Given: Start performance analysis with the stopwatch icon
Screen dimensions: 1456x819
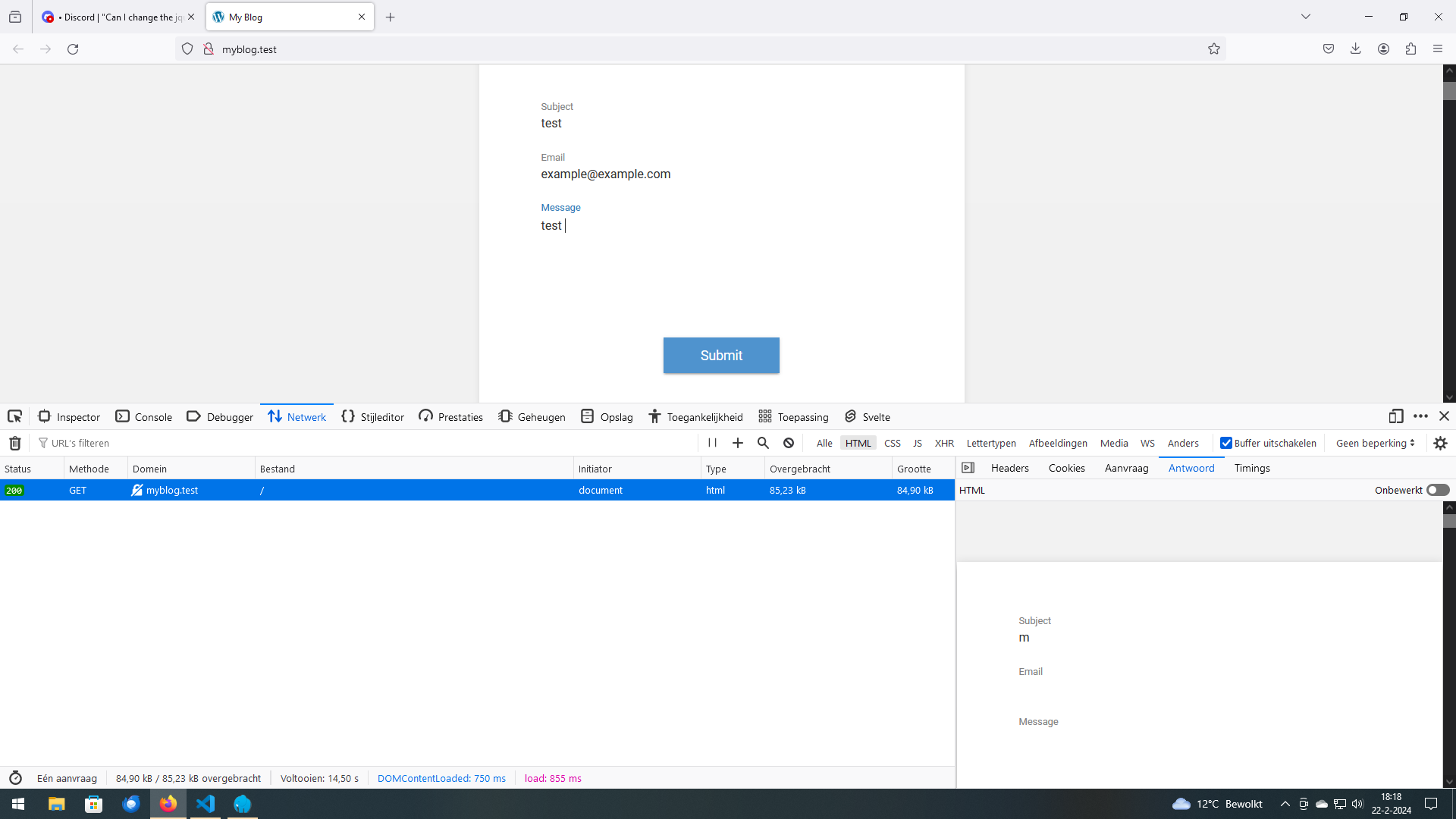Looking at the screenshot, I should 15,778.
